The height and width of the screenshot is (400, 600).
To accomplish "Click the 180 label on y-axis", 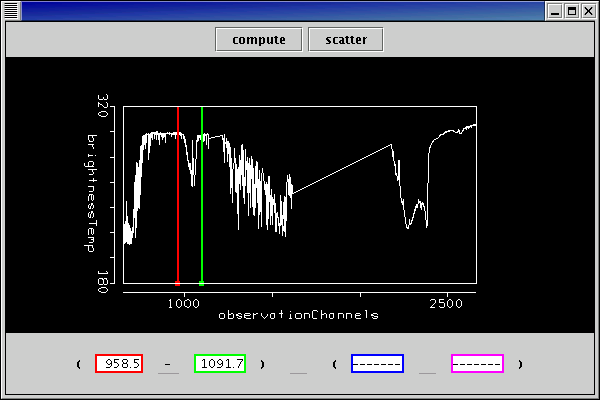I will (103, 282).
